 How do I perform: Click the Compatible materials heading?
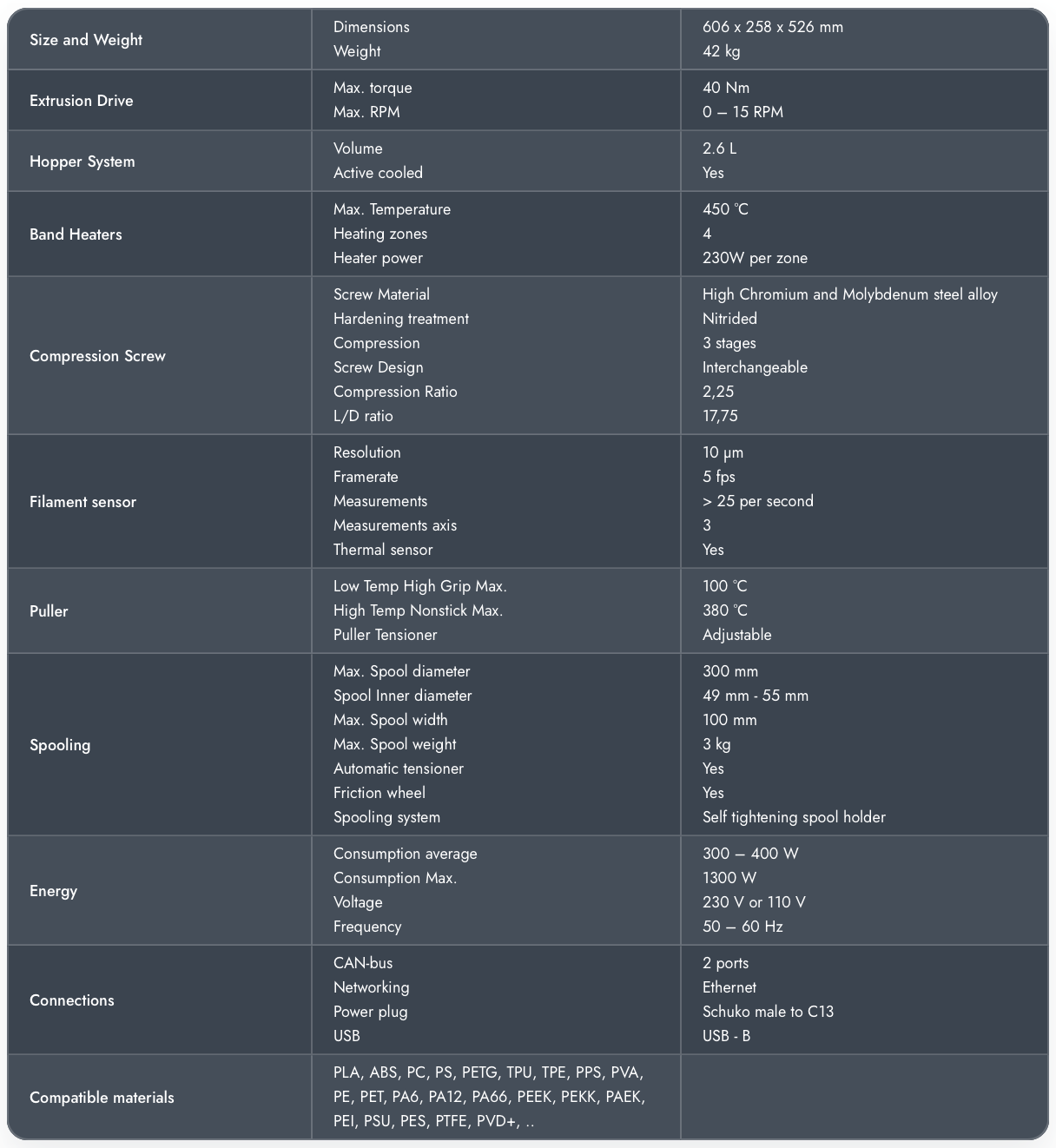(x=102, y=1098)
